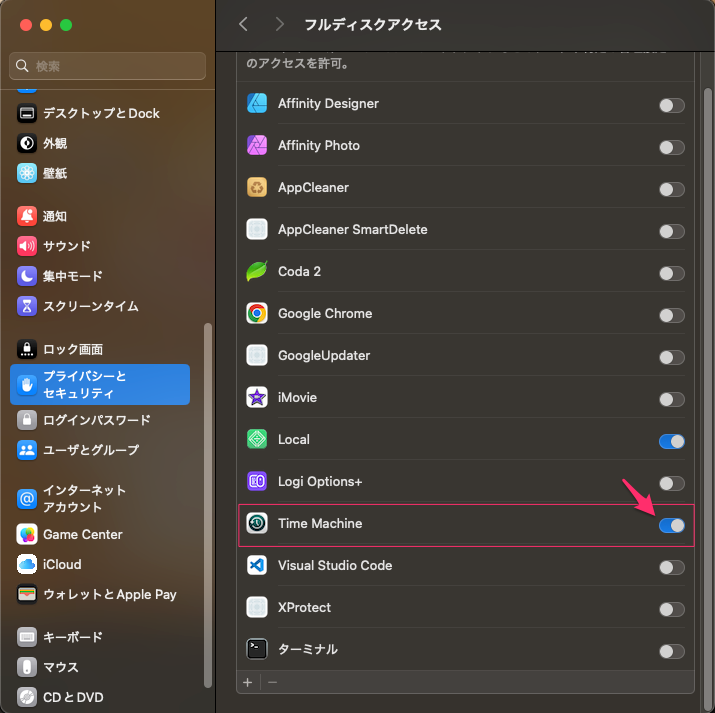Screen dimensions: 715x713
Task: Add an app with the plus button
Action: point(248,681)
